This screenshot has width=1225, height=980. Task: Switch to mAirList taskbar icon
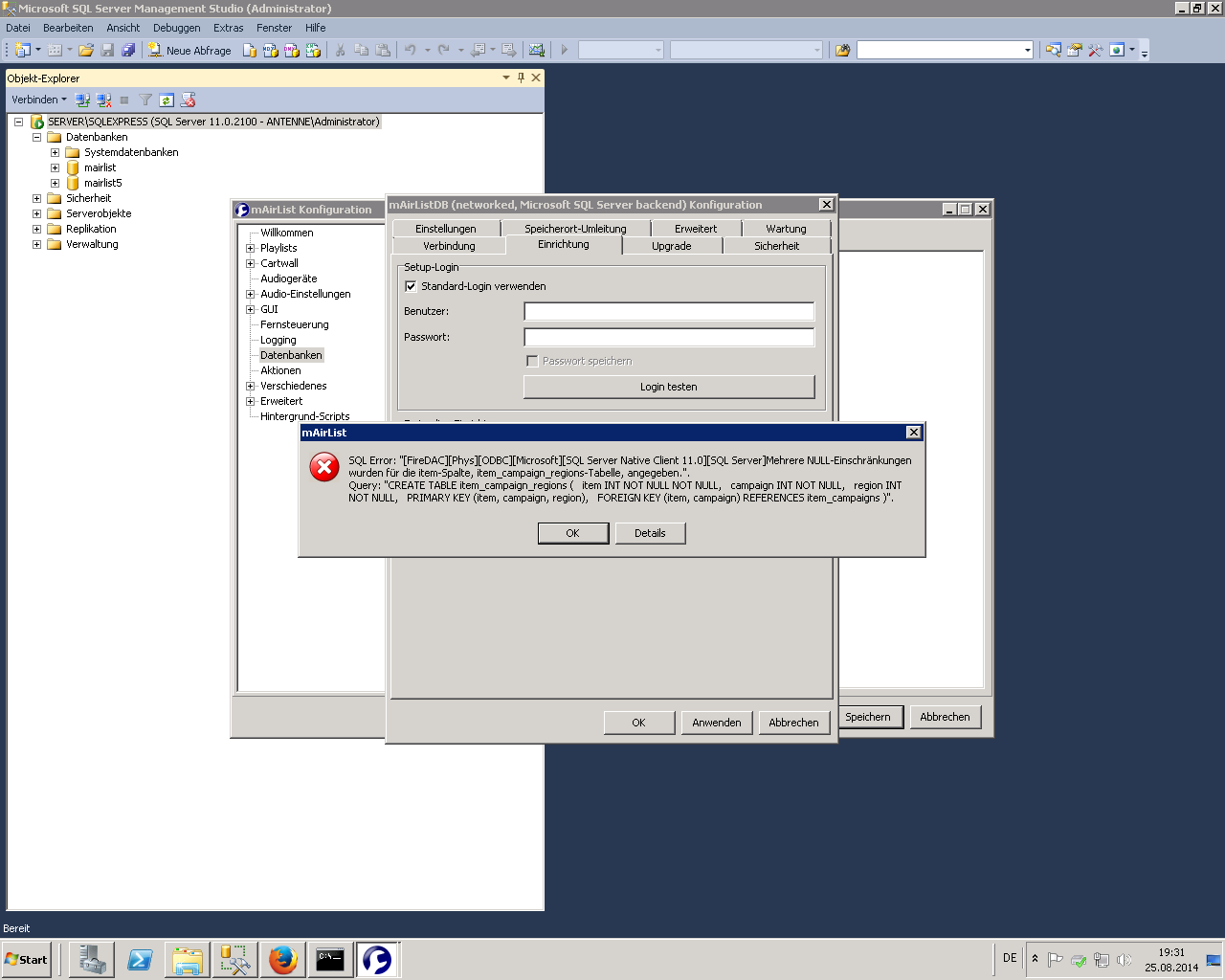tap(378, 959)
